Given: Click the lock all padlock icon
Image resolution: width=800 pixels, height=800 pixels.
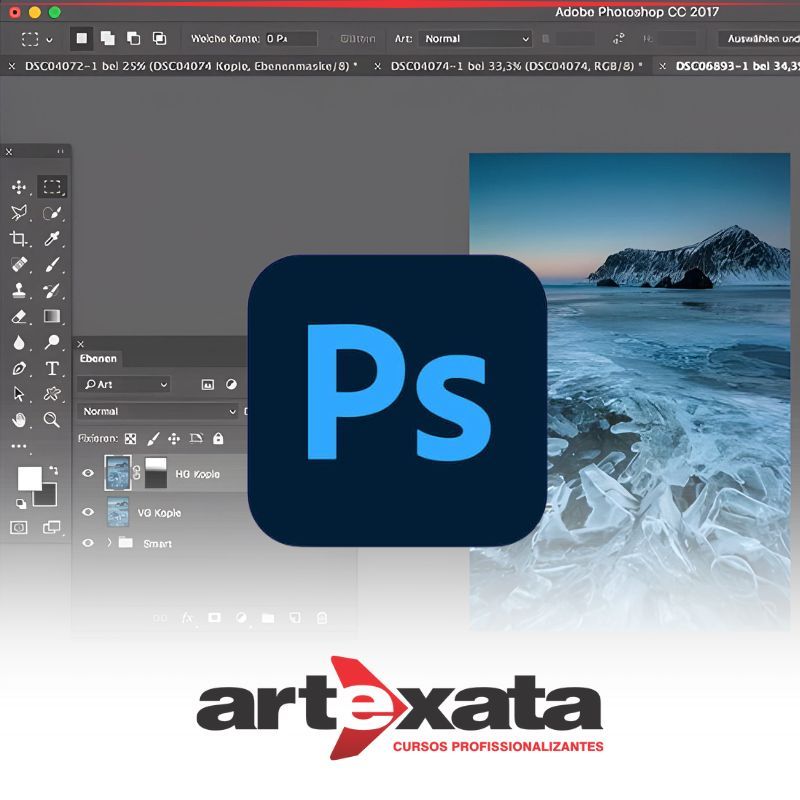Looking at the screenshot, I should click(218, 438).
